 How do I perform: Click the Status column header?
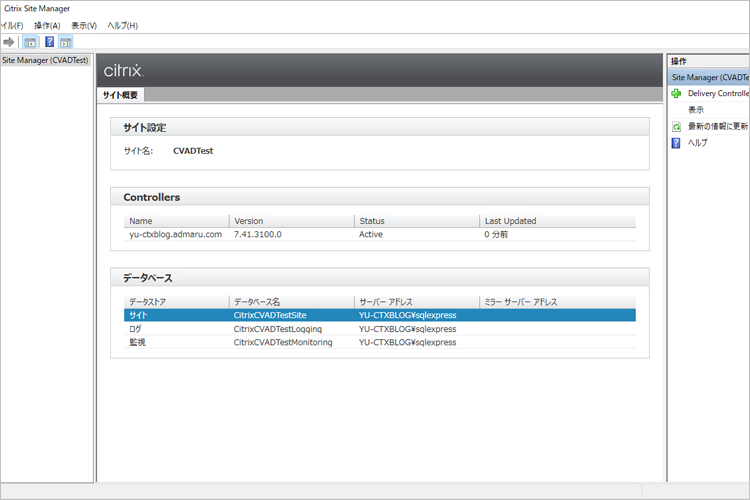(x=416, y=221)
